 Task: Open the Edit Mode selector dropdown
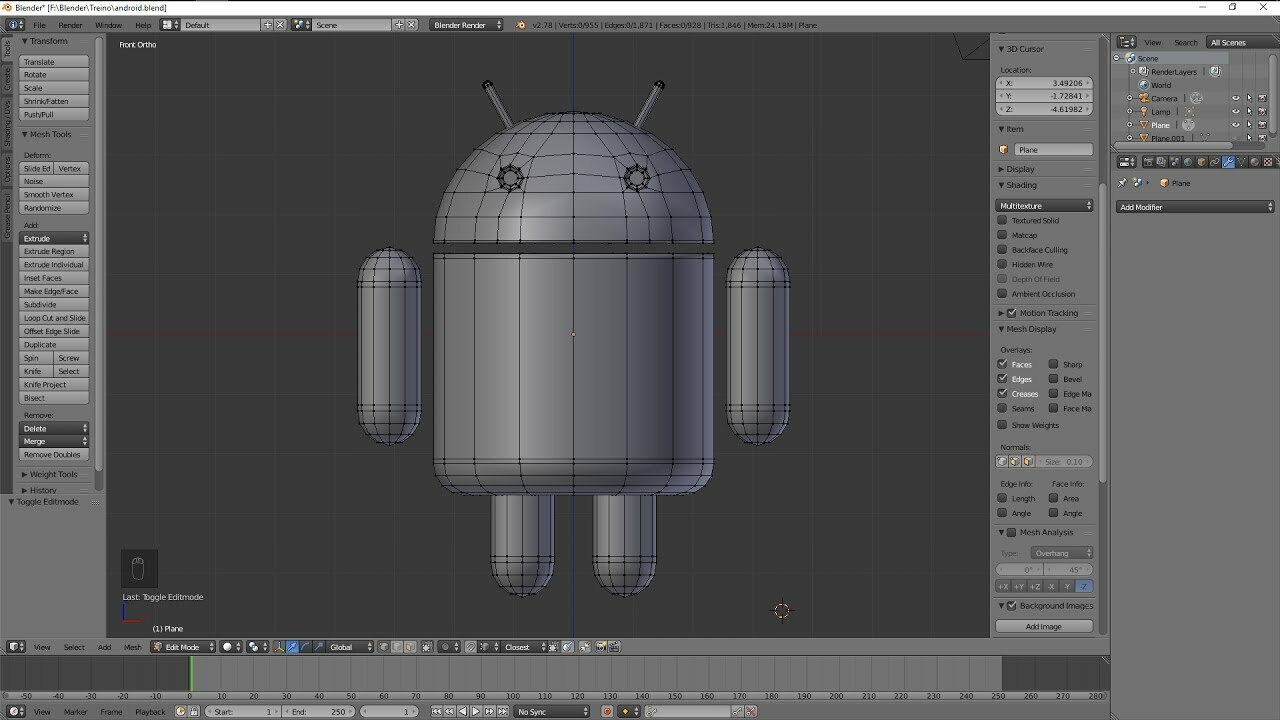183,647
